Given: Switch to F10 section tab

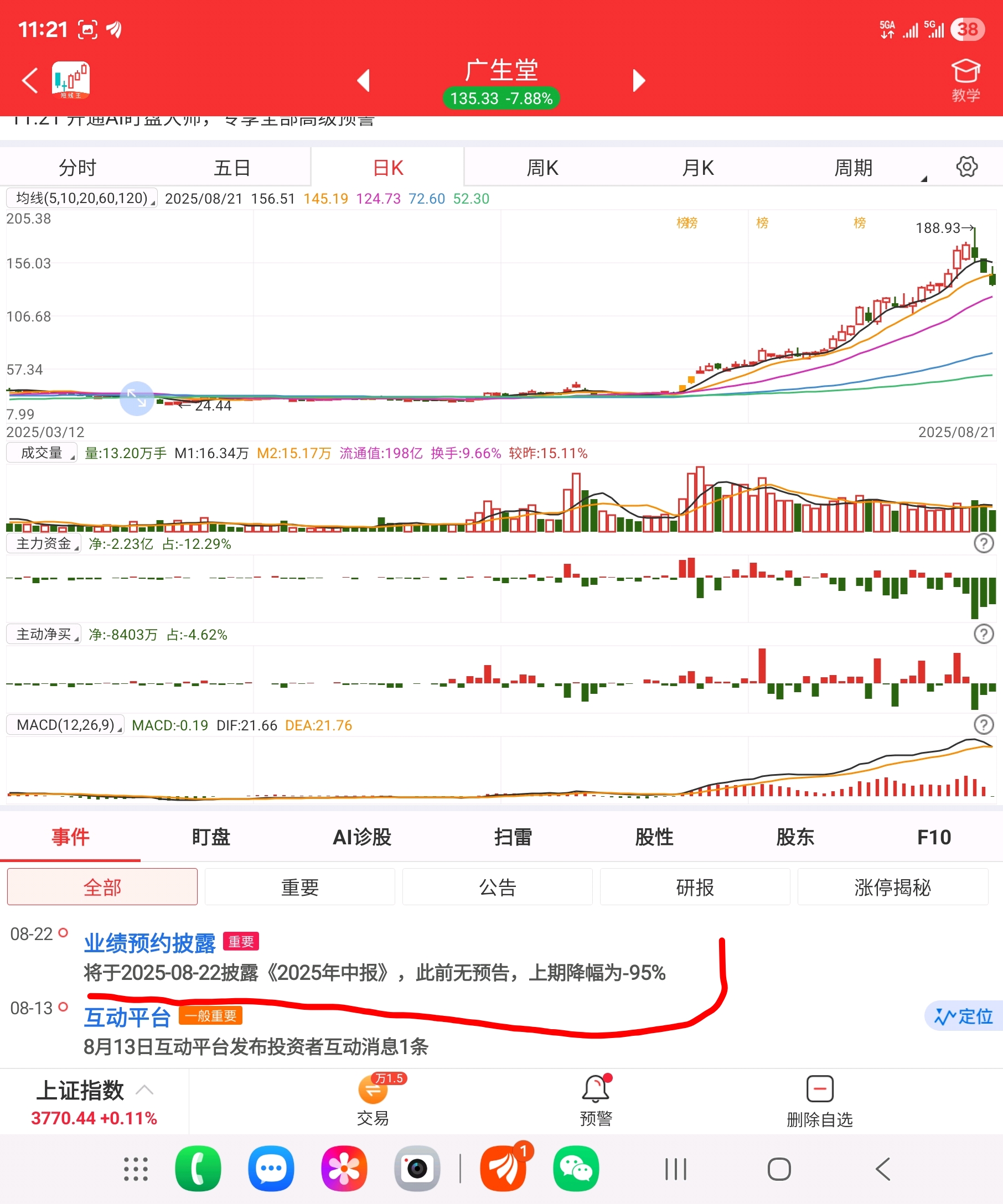Looking at the screenshot, I should pos(934,837).
